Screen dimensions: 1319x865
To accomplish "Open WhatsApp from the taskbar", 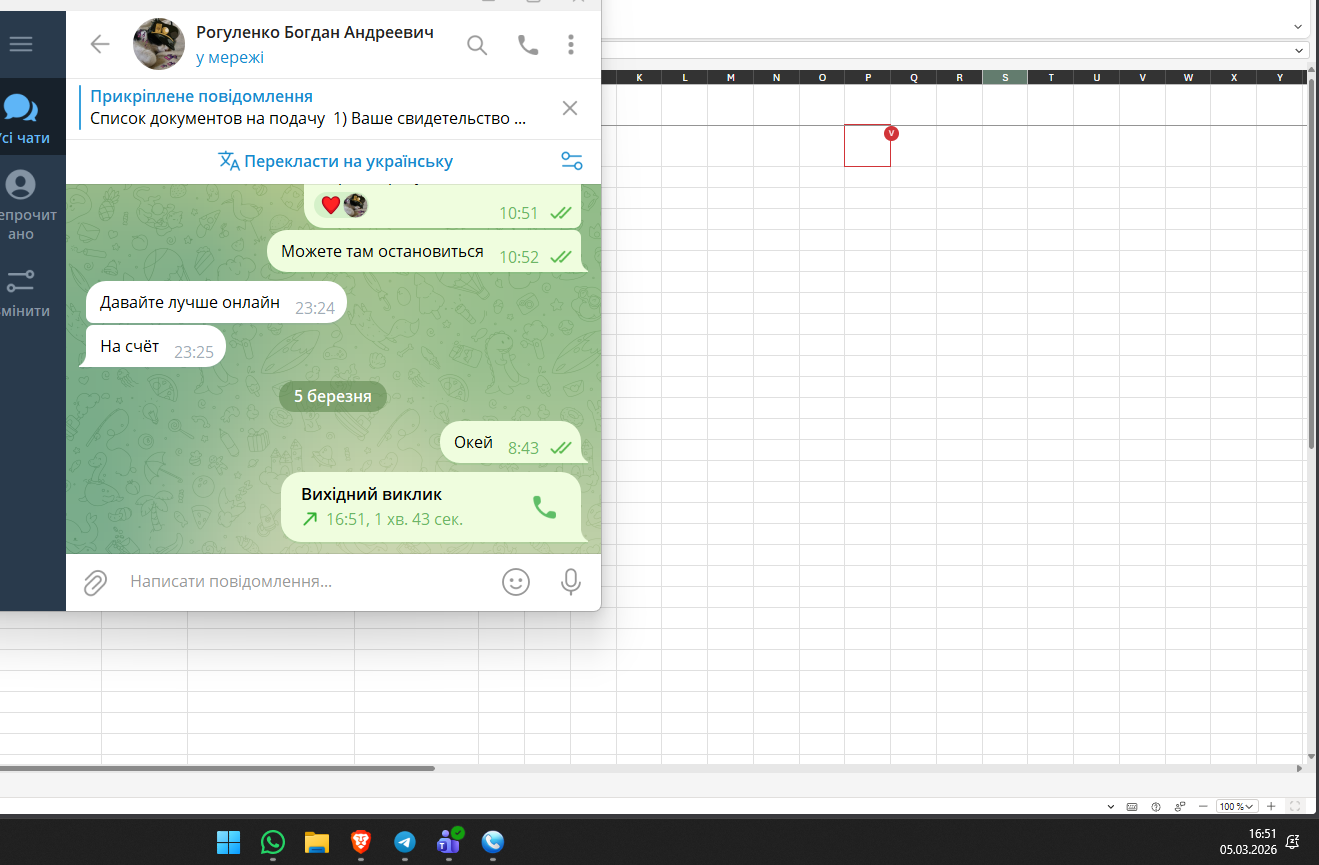I will (273, 842).
